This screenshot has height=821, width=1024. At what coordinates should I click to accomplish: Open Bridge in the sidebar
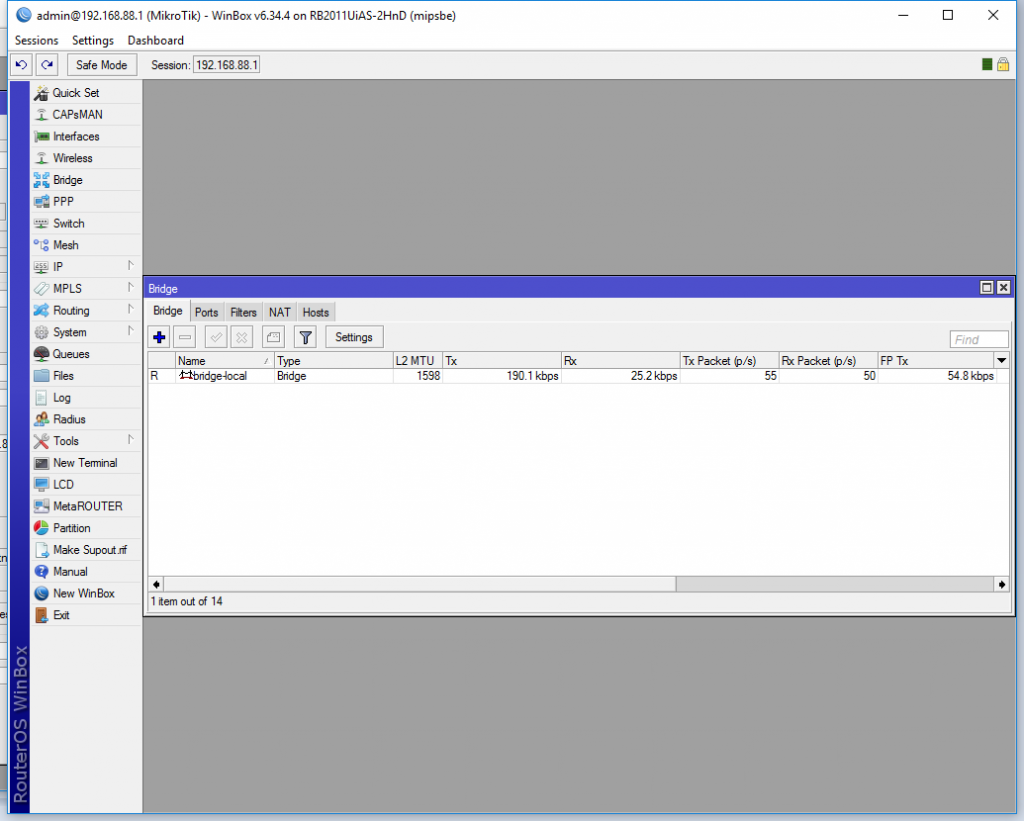pos(86,180)
